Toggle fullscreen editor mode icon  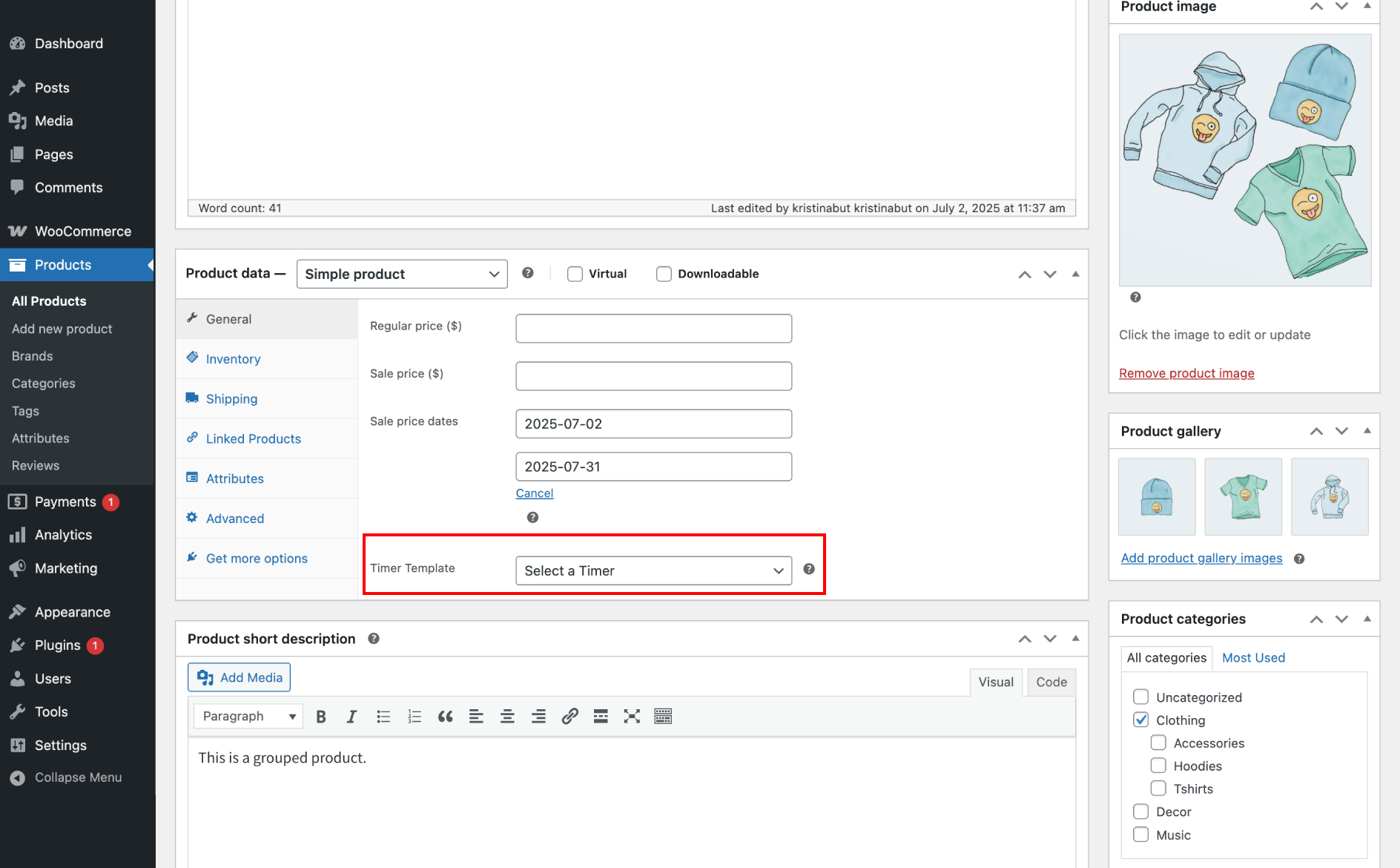coord(632,717)
